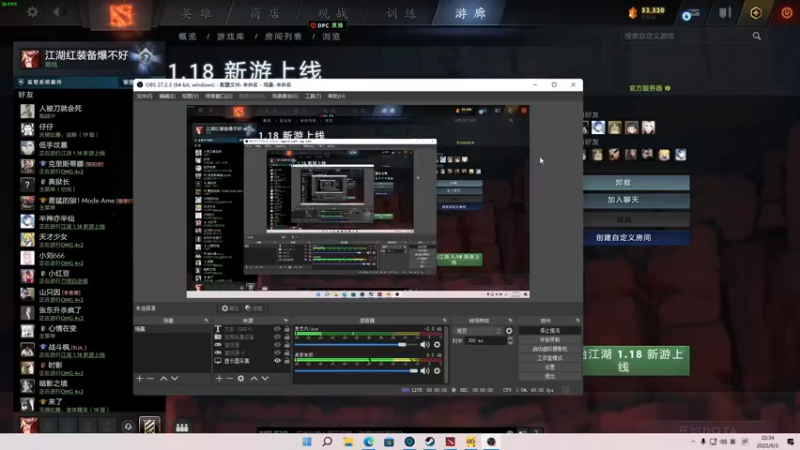Remove the selected scene with minus icon
Image resolution: width=800 pixels, height=450 pixels.
(151, 379)
